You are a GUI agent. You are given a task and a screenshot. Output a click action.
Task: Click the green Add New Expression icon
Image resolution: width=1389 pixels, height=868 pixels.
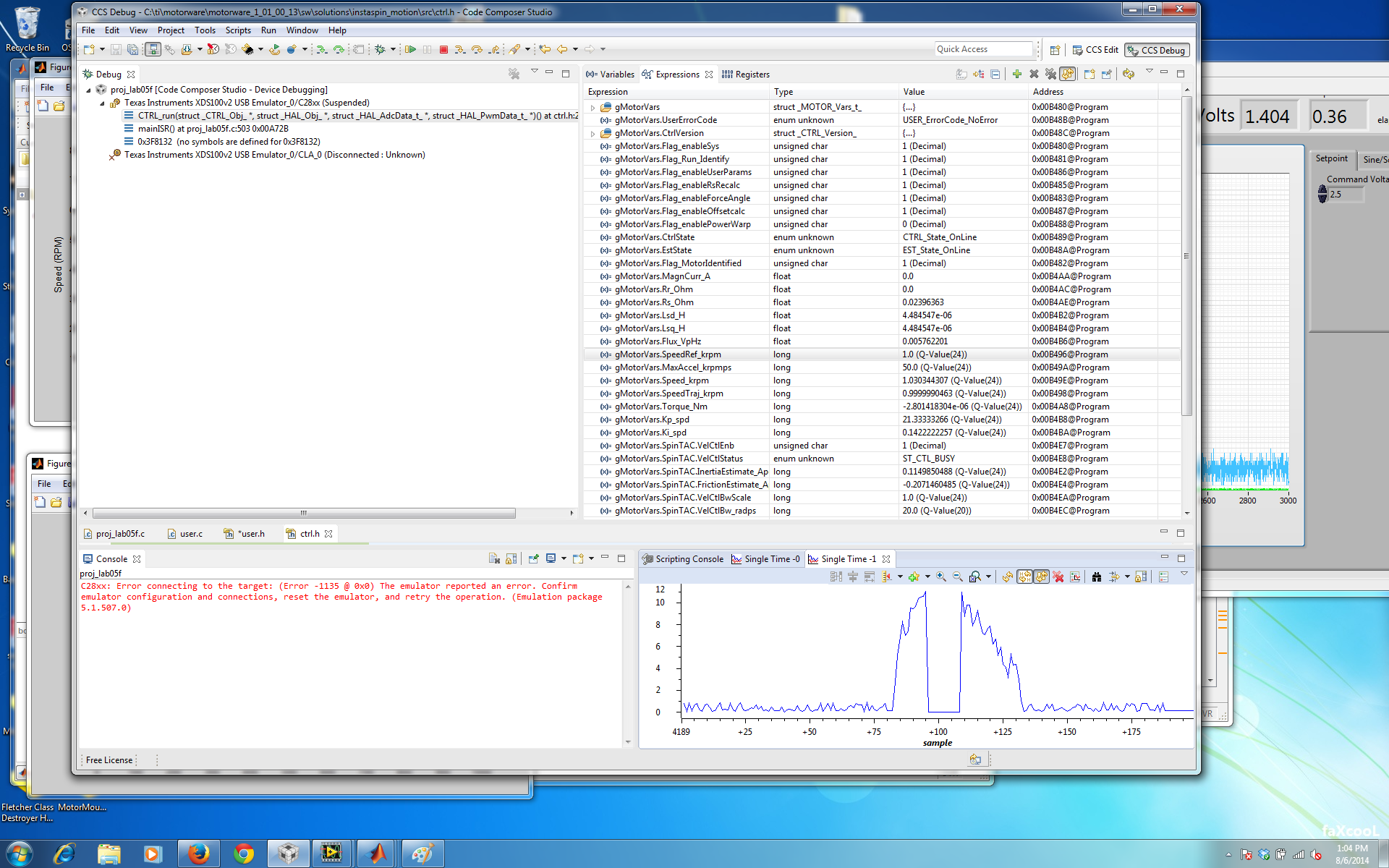[x=1016, y=74]
